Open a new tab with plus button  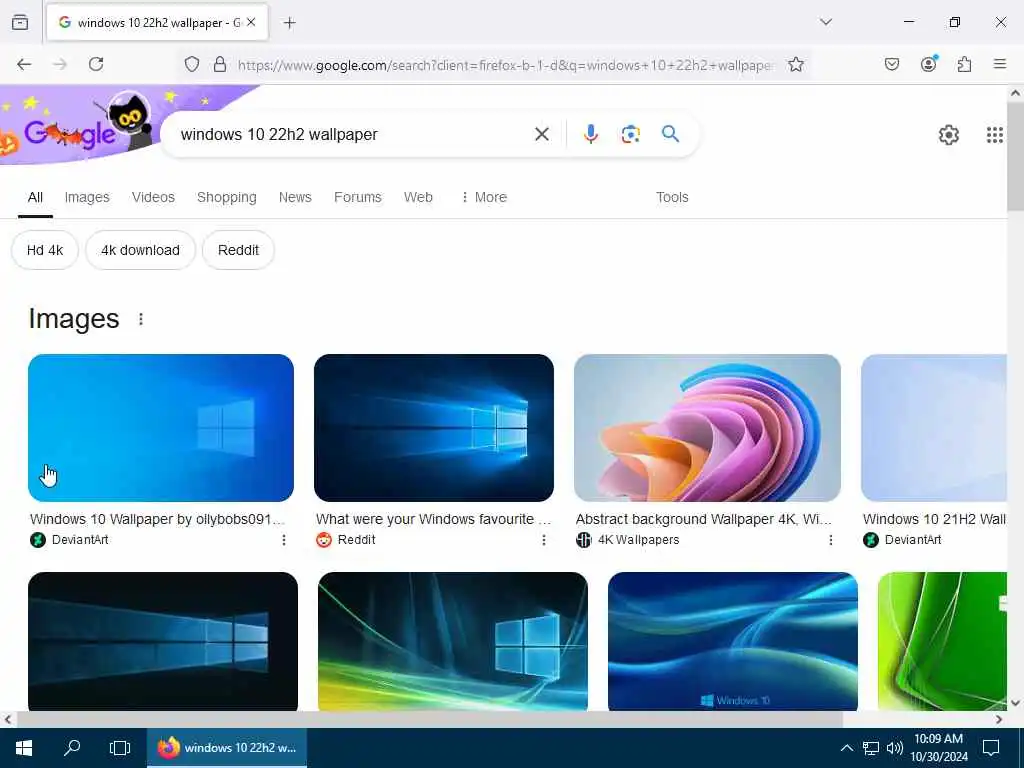(x=289, y=23)
